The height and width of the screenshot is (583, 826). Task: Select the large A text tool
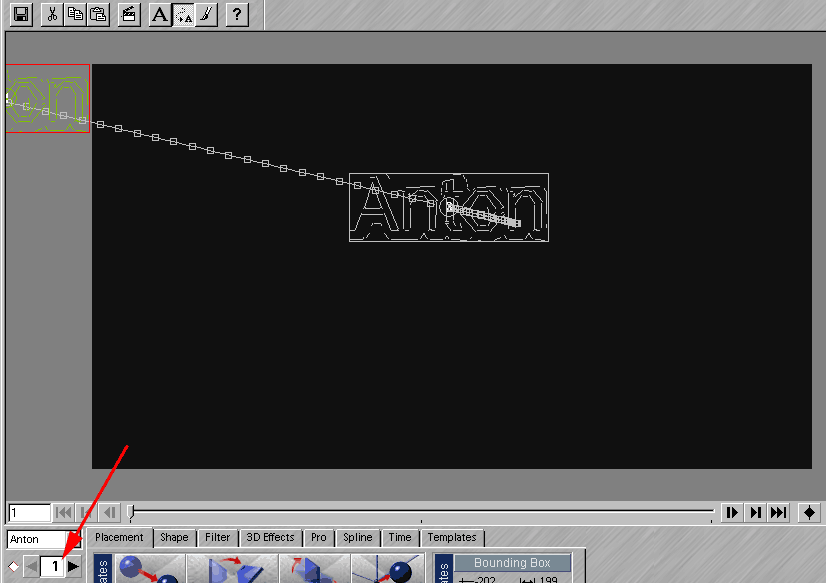(x=160, y=14)
